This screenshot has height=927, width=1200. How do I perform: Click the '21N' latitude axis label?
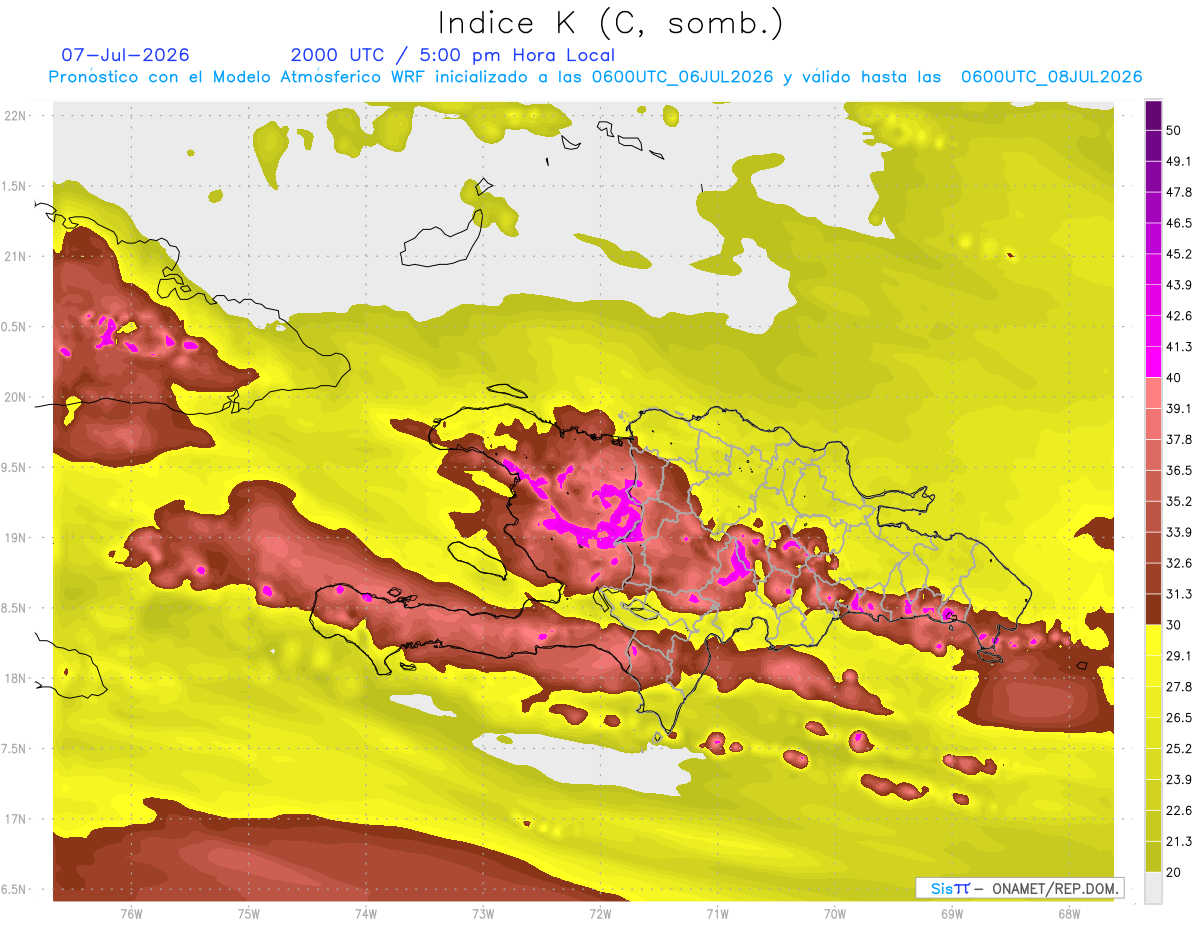point(16,256)
